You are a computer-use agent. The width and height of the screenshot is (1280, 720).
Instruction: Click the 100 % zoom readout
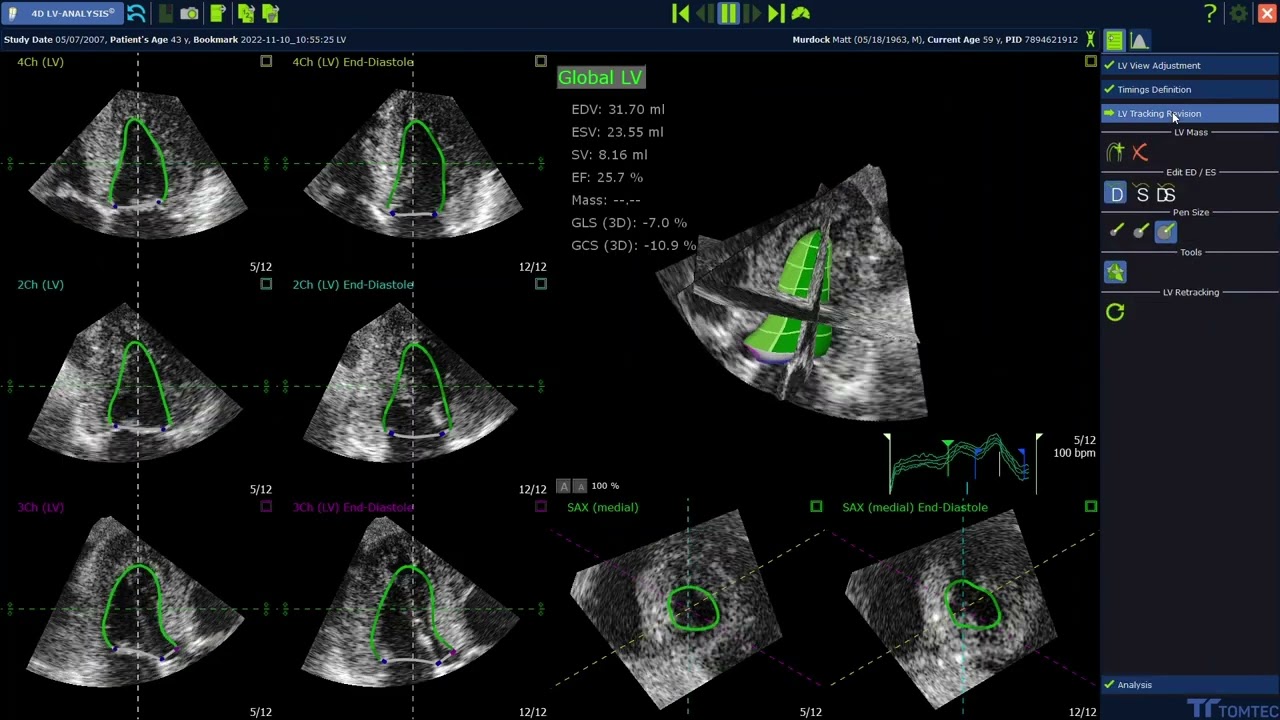click(605, 486)
